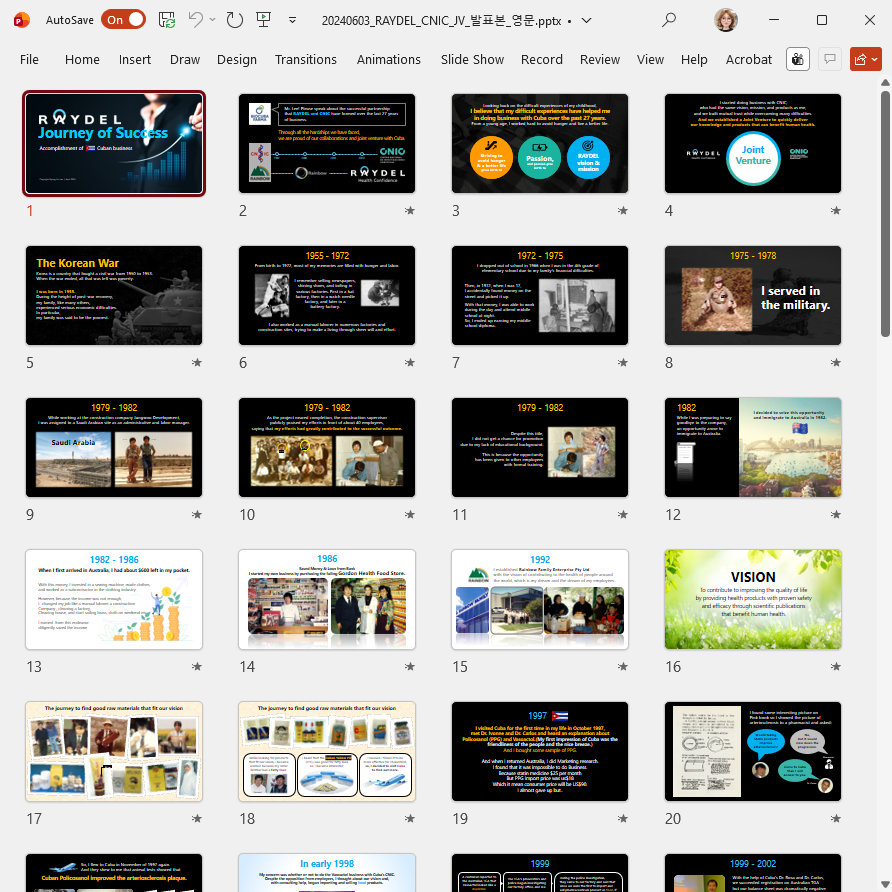The image size is (892, 892).
Task: Click transition star icon under slide 16
Action: [836, 666]
